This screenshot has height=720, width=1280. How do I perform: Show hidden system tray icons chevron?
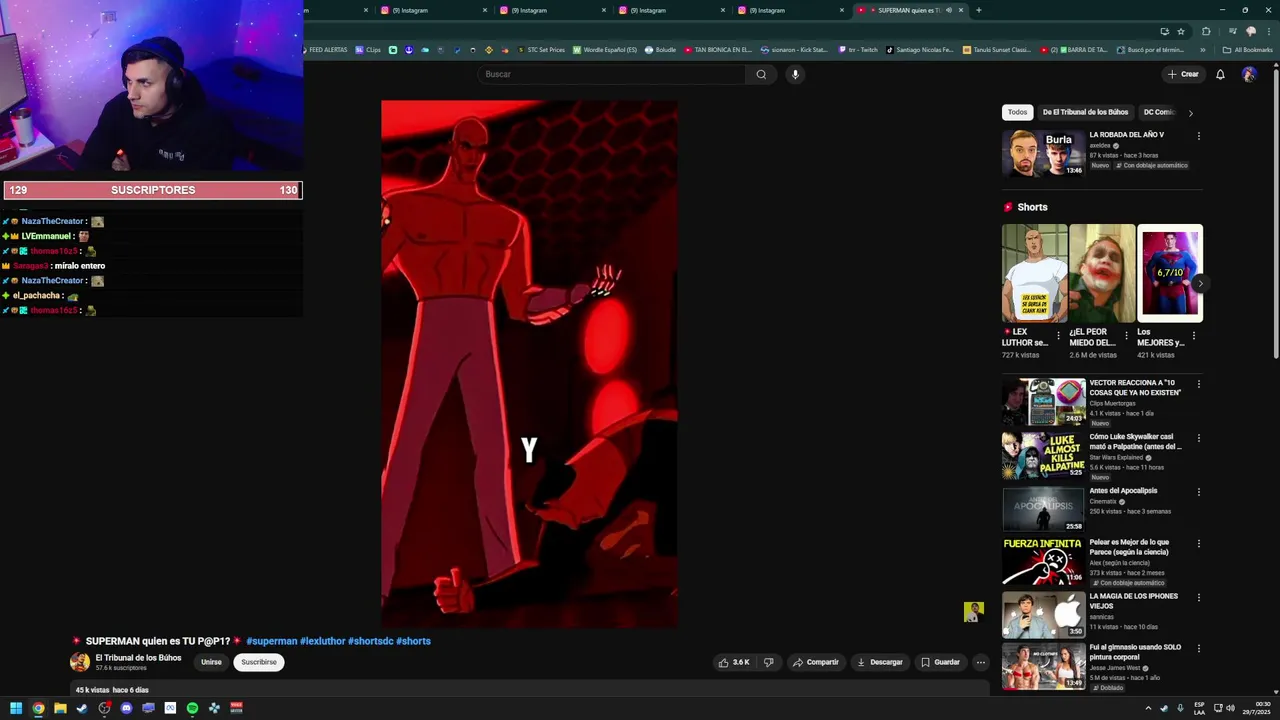pyautogui.click(x=1147, y=708)
